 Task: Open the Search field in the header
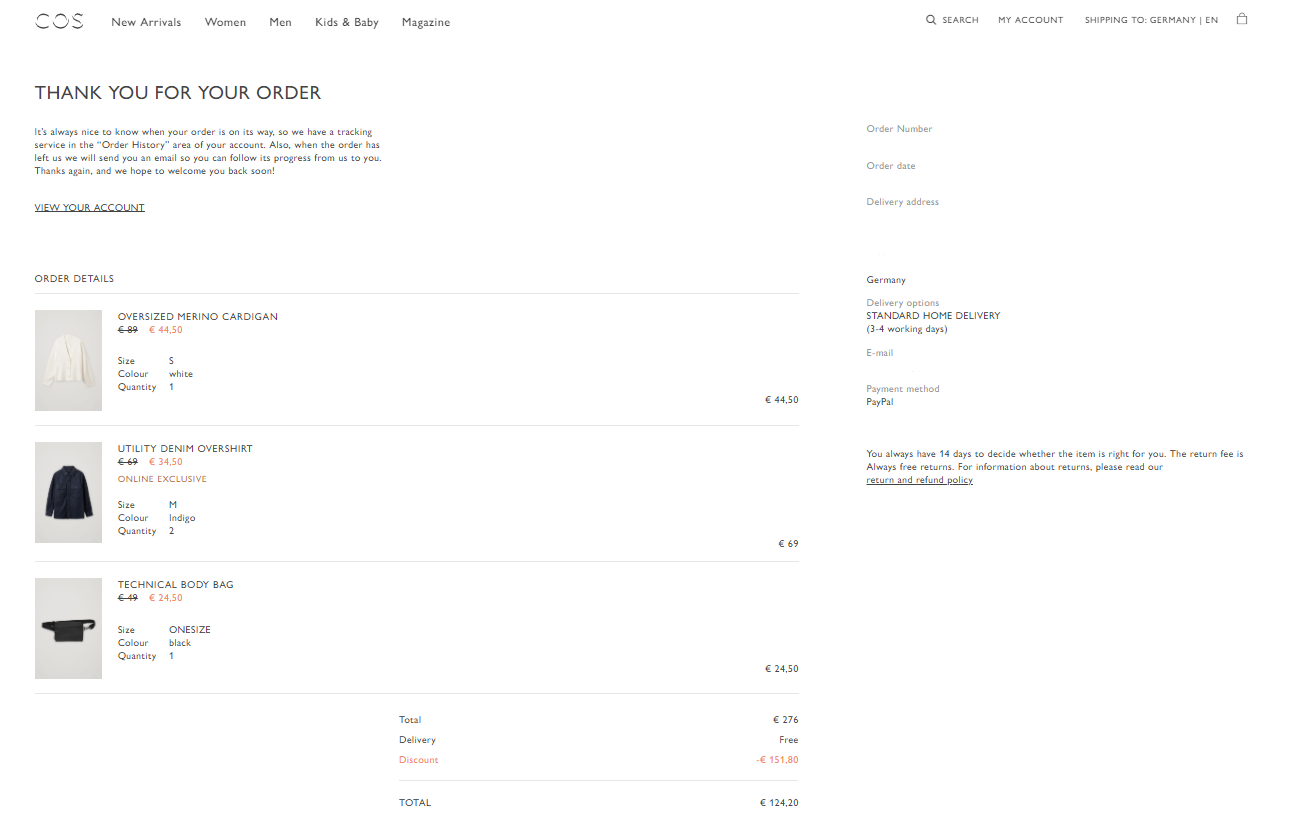(x=952, y=20)
